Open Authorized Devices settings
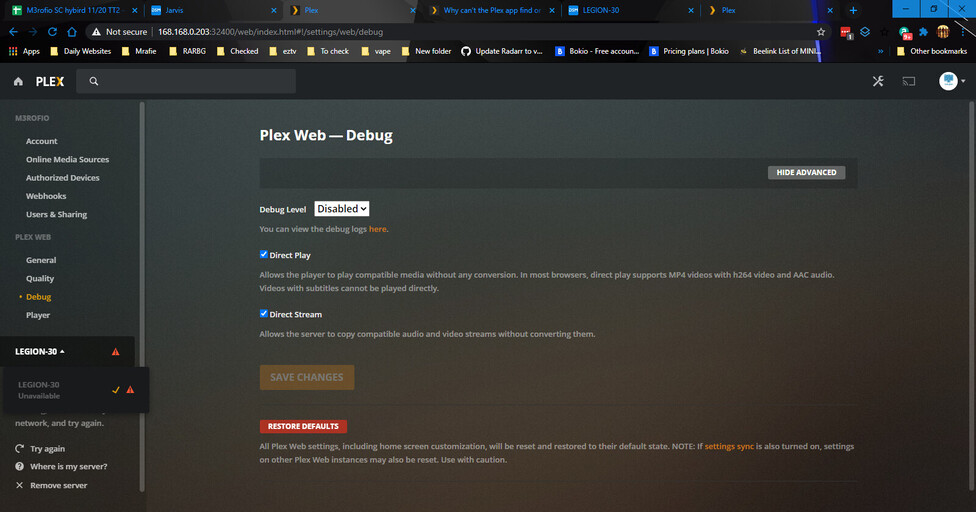This screenshot has height=512, width=976. (x=62, y=178)
